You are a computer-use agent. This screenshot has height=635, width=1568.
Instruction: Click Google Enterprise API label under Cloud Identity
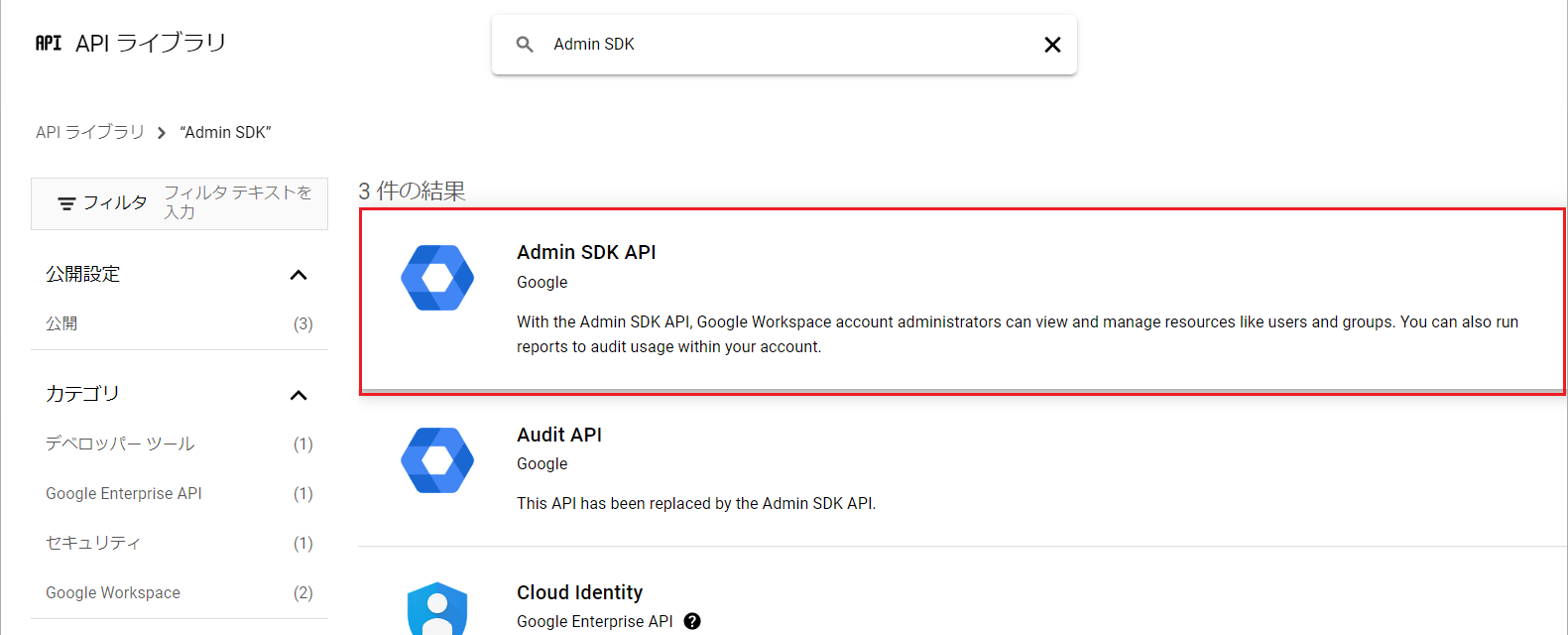point(595,621)
